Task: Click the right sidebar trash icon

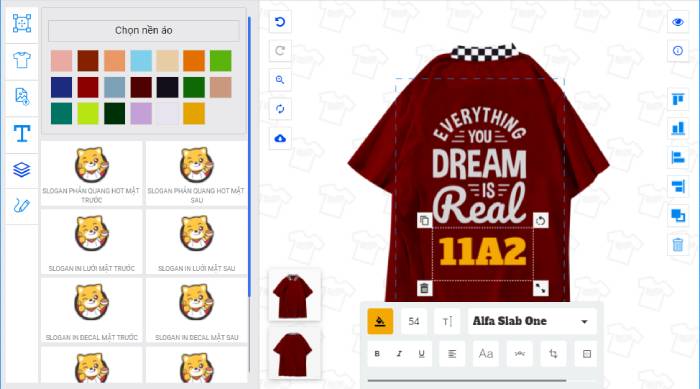Action: click(678, 245)
